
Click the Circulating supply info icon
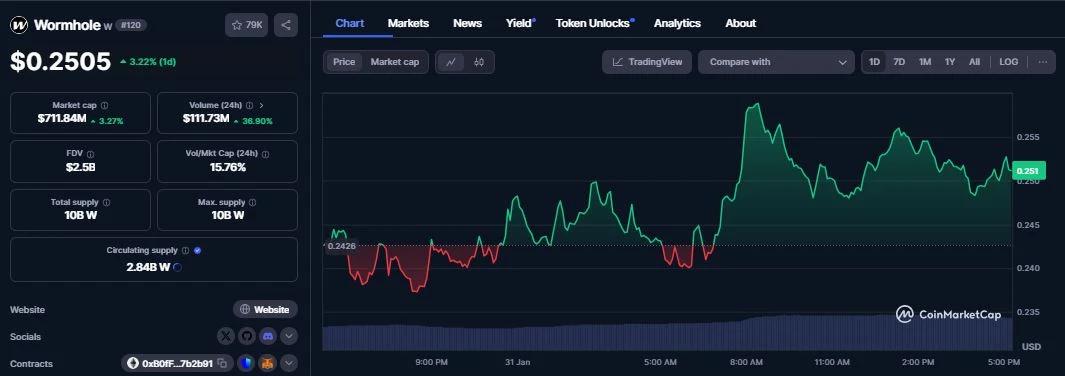pos(185,250)
